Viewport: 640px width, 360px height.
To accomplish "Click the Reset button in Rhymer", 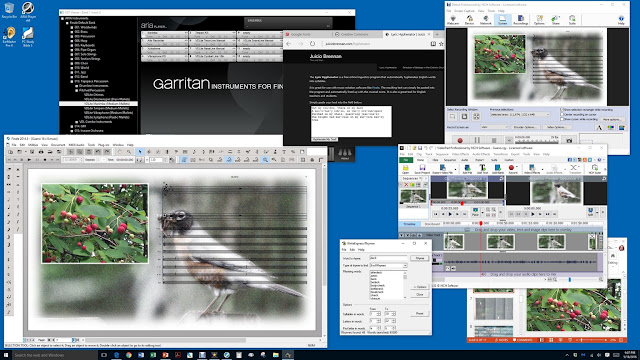I will (x=420, y=313).
